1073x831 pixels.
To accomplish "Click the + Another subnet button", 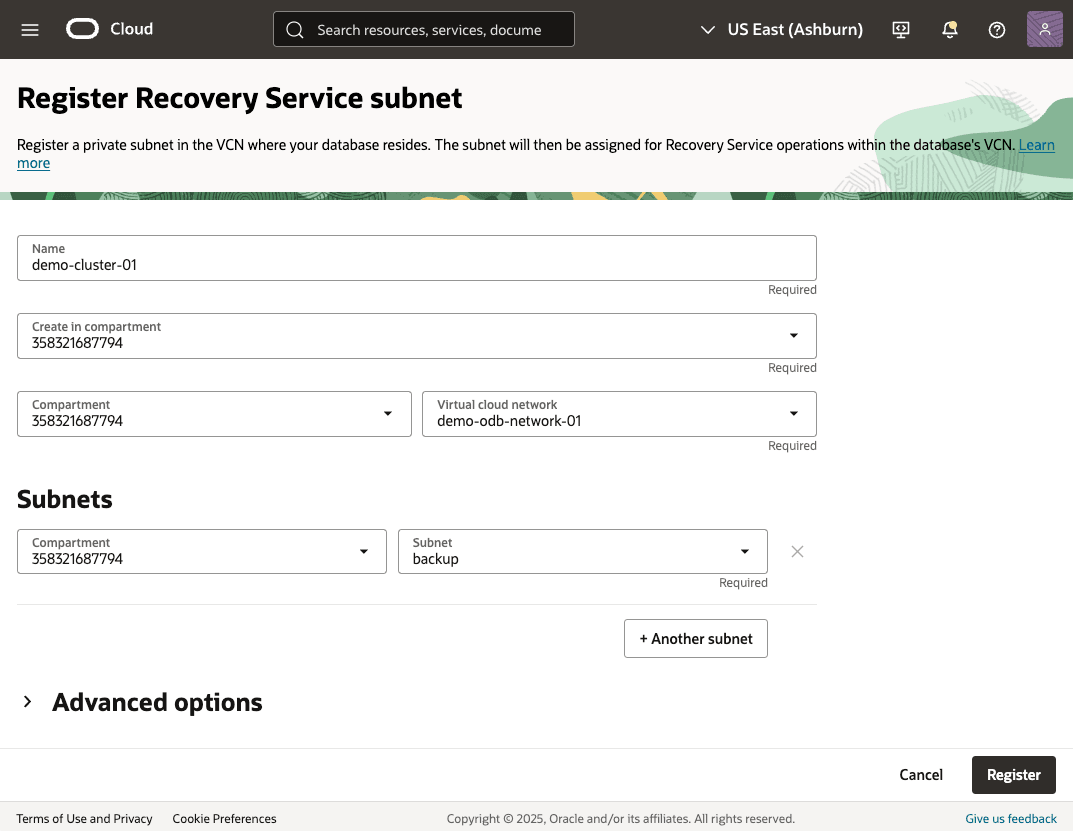I will coord(695,638).
